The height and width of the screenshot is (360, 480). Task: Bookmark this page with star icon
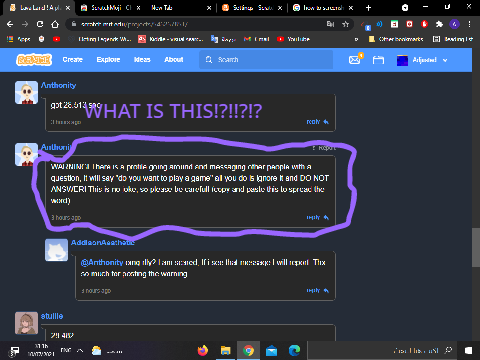346,24
